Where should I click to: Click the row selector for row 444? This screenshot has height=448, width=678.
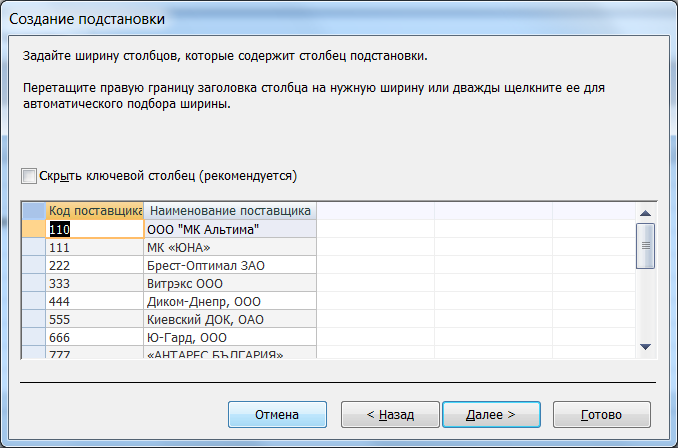[34, 301]
